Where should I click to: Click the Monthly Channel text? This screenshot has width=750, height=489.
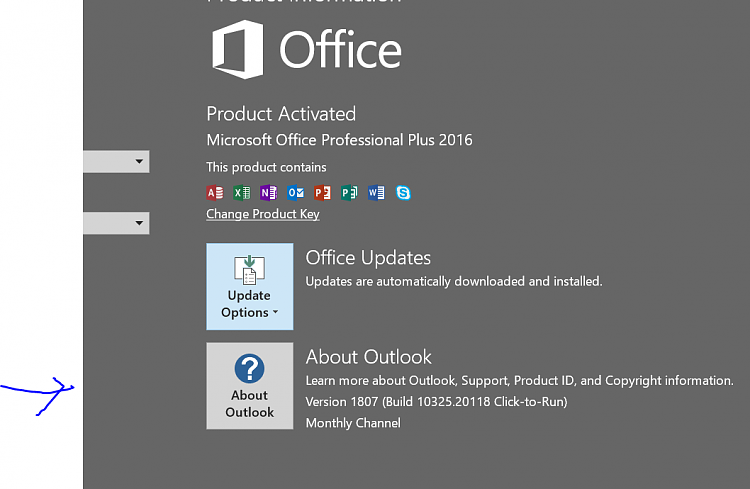(353, 423)
